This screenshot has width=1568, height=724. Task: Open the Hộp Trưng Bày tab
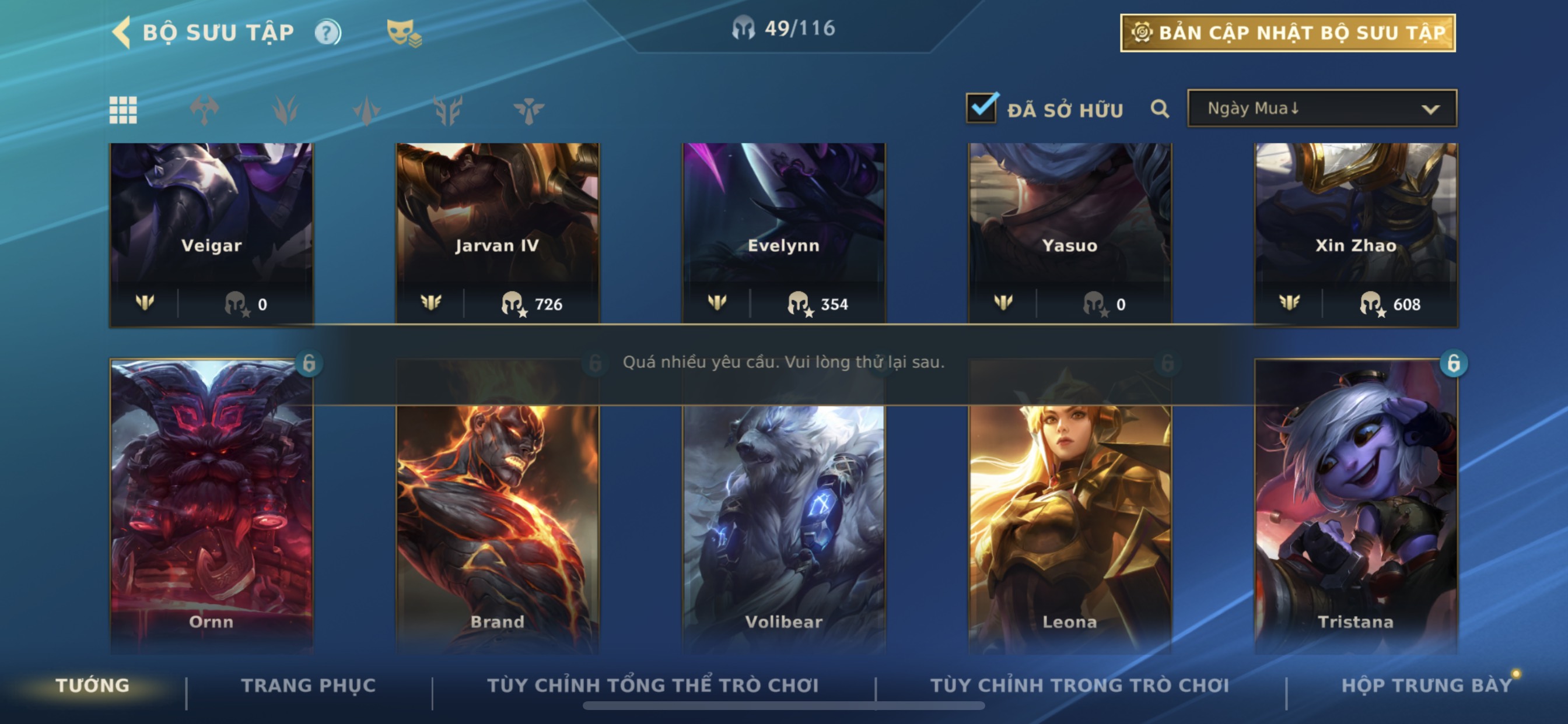(x=1426, y=685)
